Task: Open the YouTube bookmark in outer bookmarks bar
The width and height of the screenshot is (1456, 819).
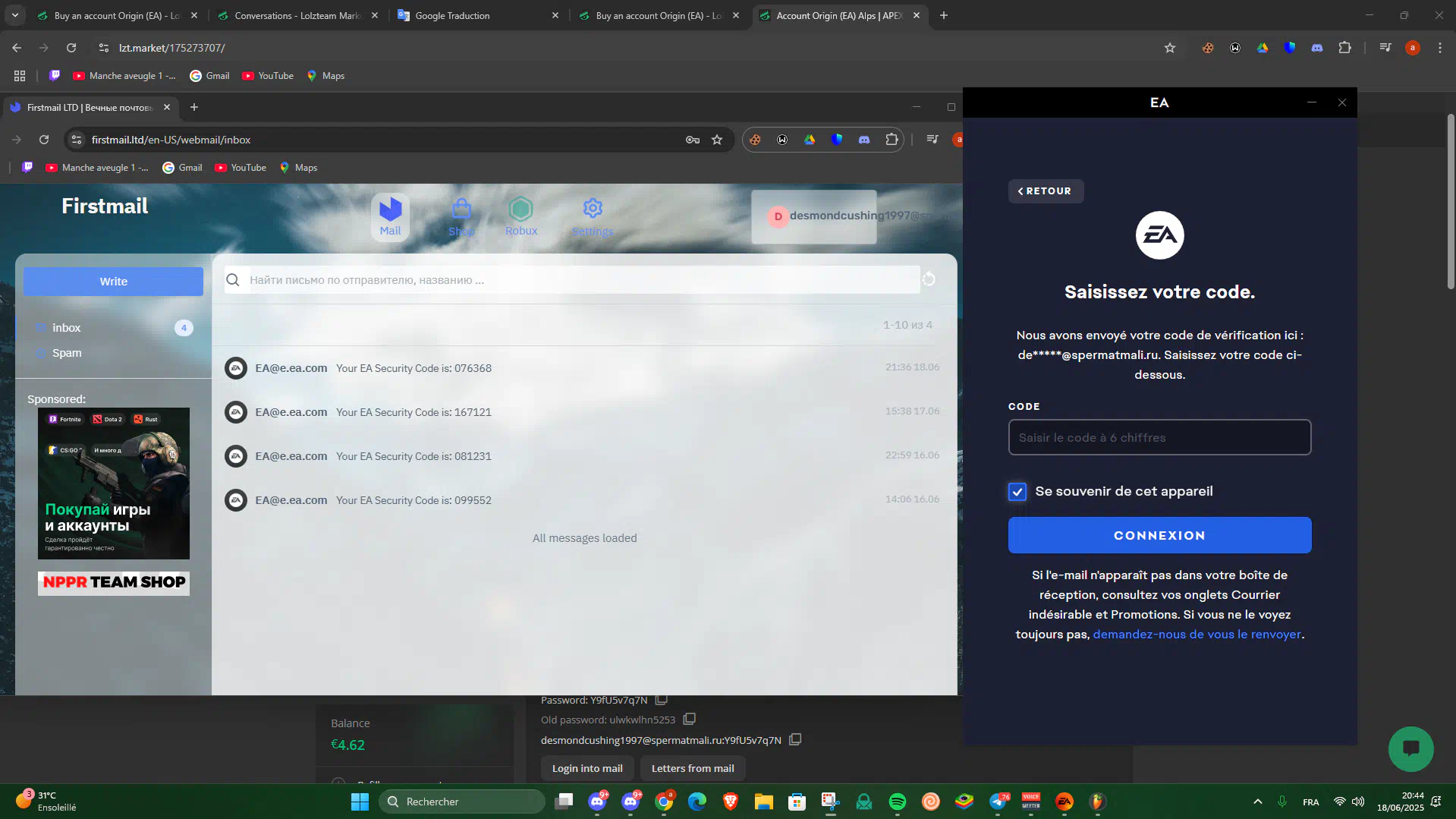Action: (268, 76)
